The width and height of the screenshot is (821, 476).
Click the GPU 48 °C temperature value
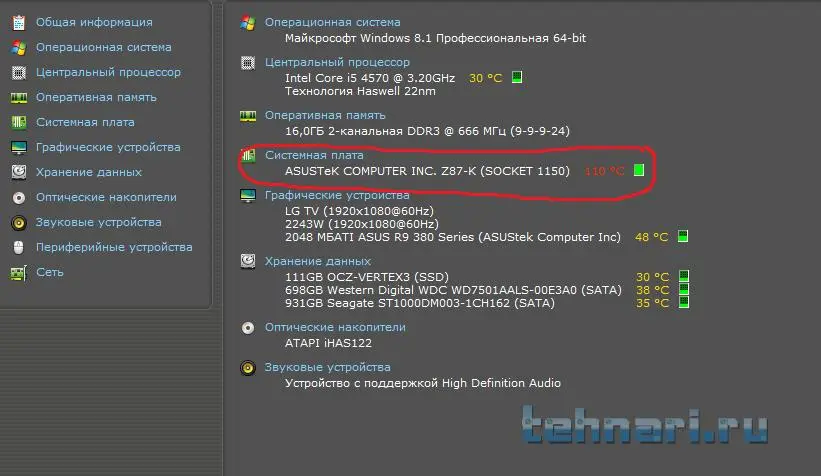point(651,237)
